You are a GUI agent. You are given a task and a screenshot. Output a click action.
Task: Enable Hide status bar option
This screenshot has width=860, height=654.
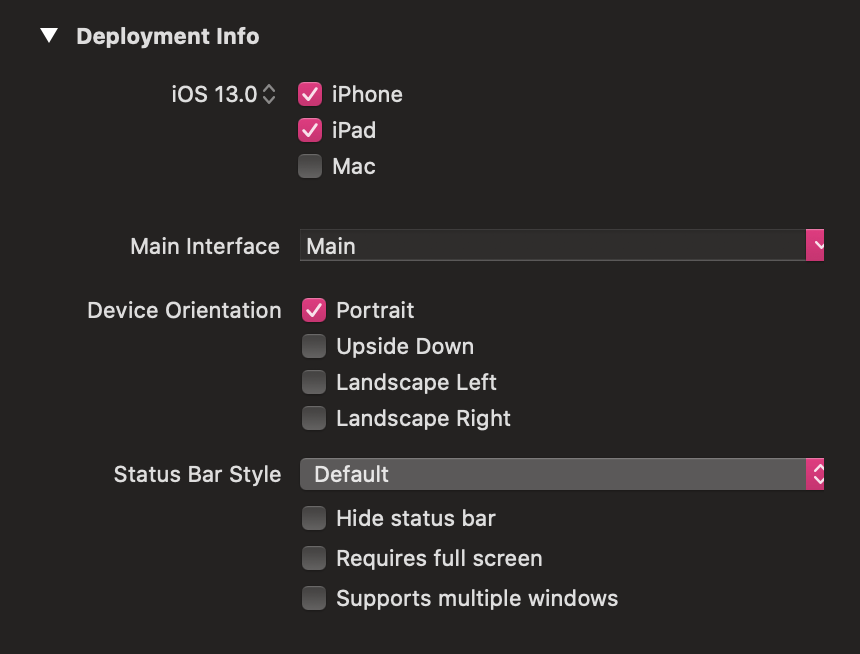(314, 518)
